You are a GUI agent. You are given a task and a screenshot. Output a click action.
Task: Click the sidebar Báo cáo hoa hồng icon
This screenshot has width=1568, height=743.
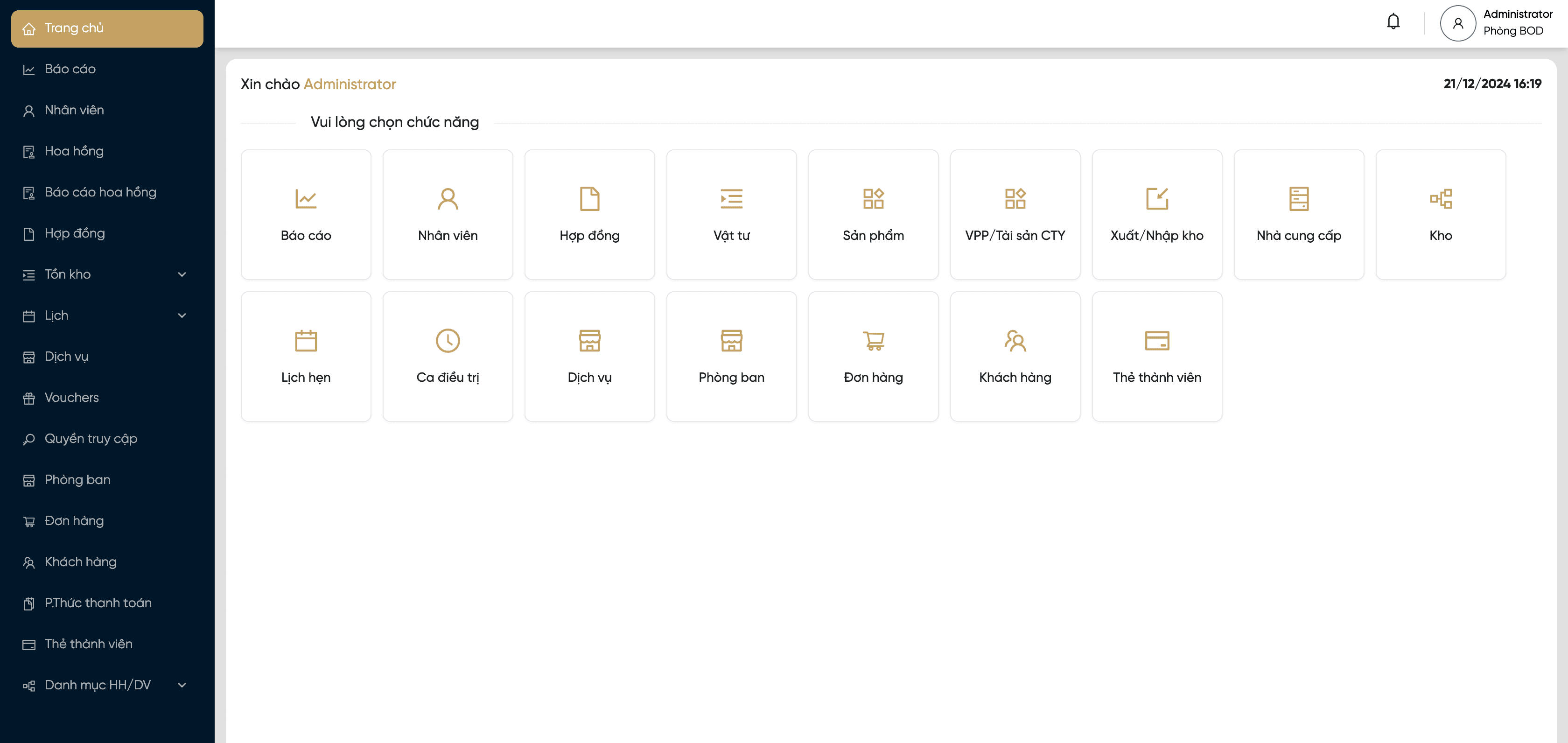click(28, 192)
